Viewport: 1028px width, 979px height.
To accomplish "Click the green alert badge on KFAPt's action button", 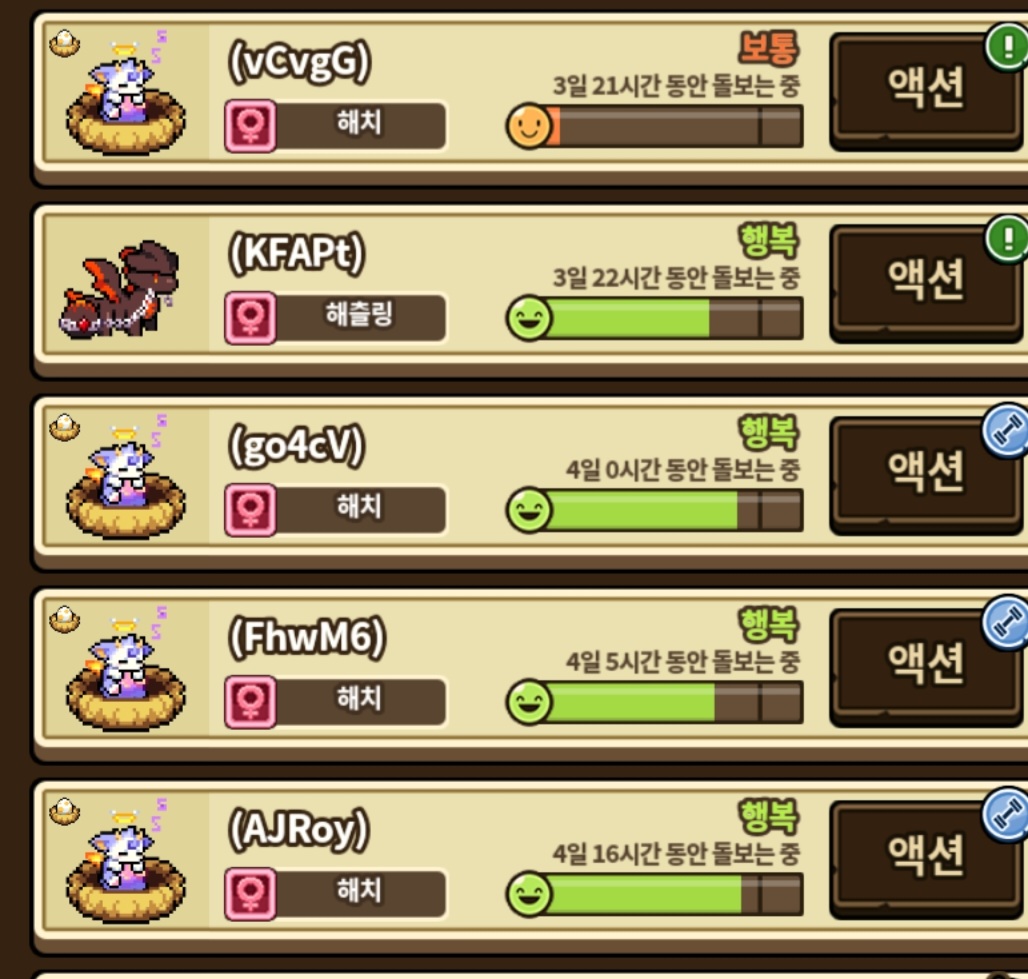I will point(1007,239).
